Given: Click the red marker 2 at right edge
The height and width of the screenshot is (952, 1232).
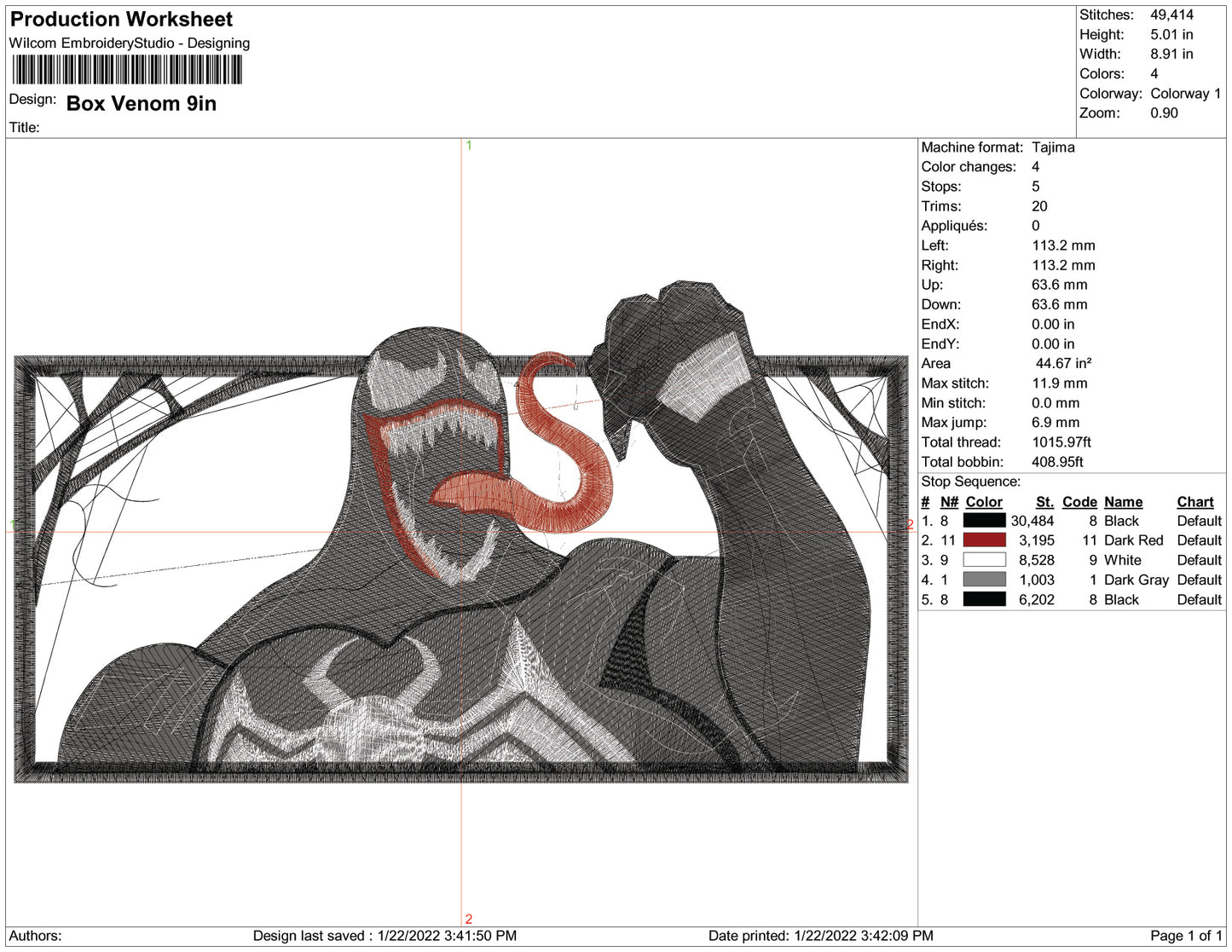Looking at the screenshot, I should coord(910,524).
